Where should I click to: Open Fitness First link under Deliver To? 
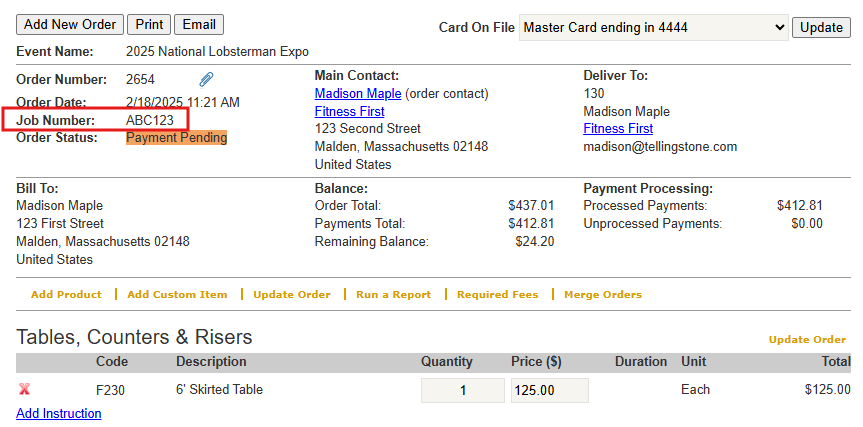point(618,129)
